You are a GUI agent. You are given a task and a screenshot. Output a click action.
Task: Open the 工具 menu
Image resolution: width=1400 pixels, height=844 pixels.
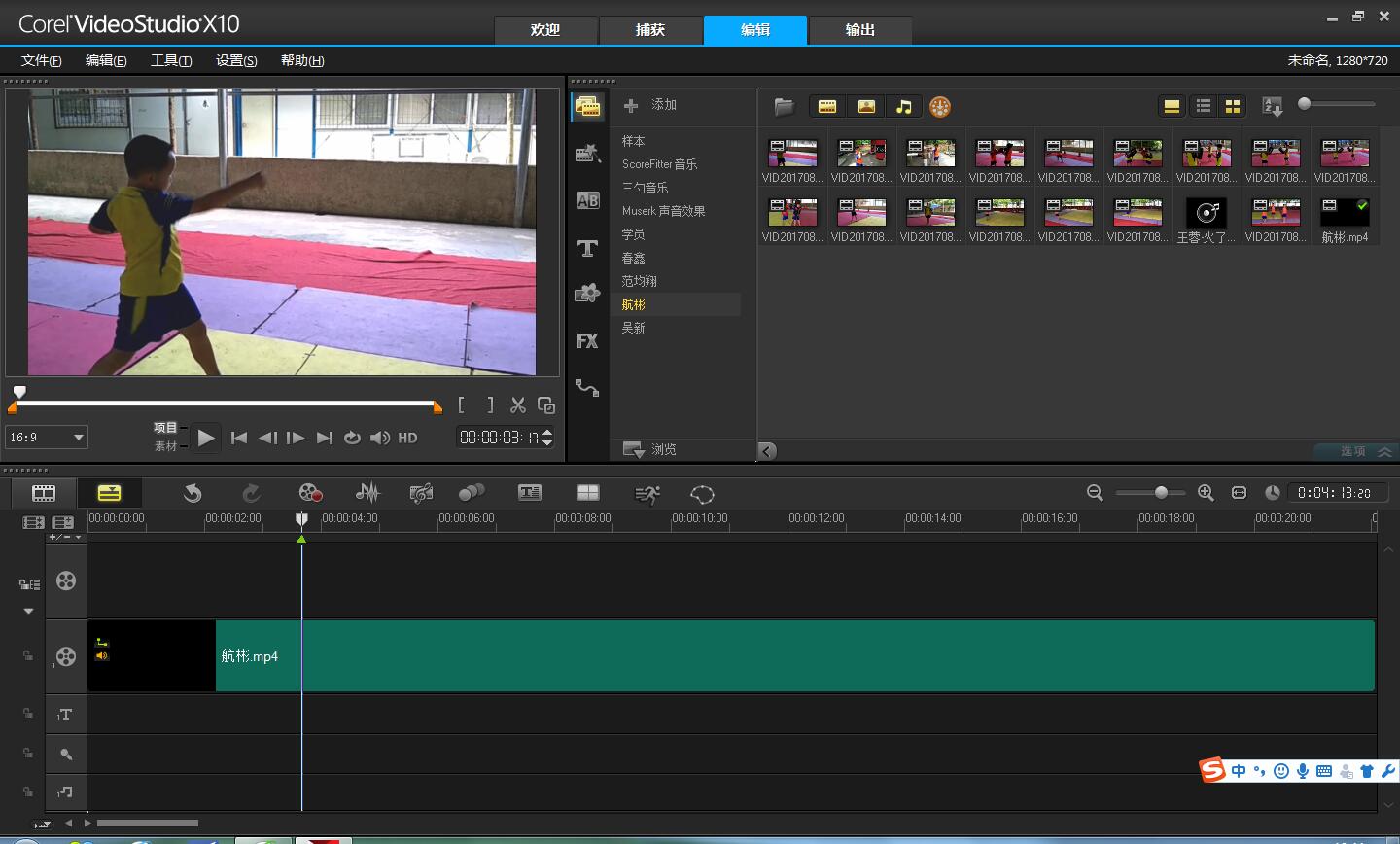[171, 60]
